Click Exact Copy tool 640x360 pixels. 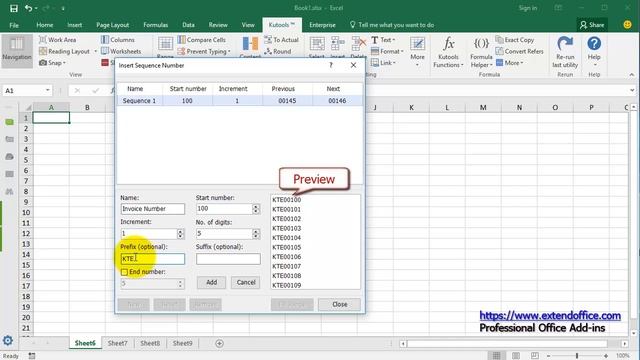point(515,40)
